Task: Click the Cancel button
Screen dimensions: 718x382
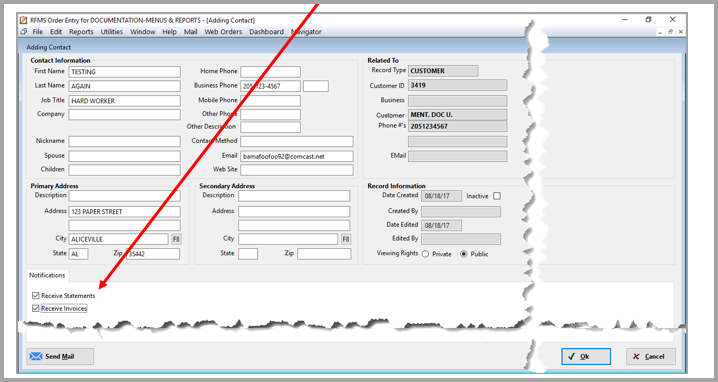Action: point(651,356)
